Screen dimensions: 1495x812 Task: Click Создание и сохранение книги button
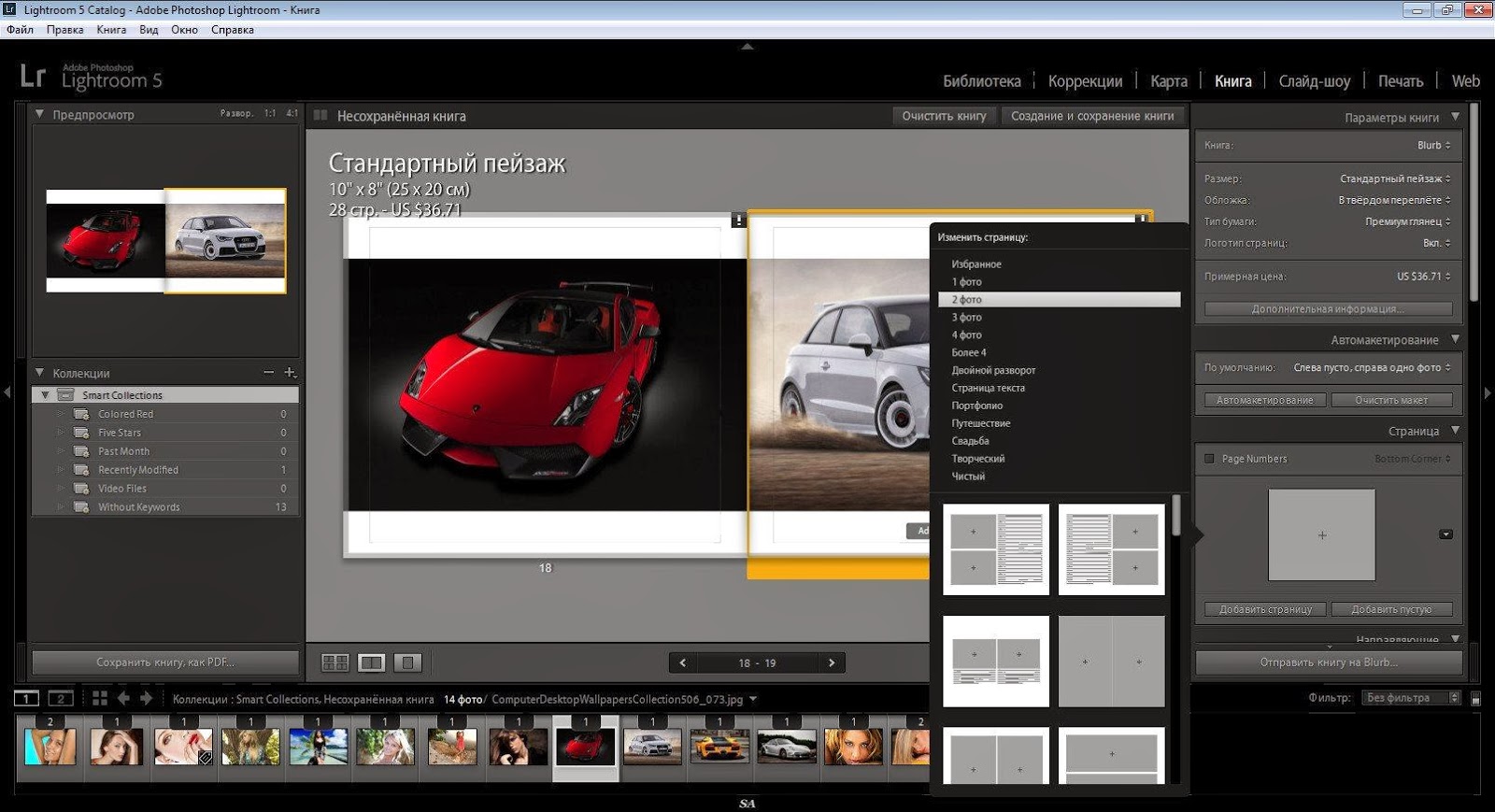coord(1092,116)
